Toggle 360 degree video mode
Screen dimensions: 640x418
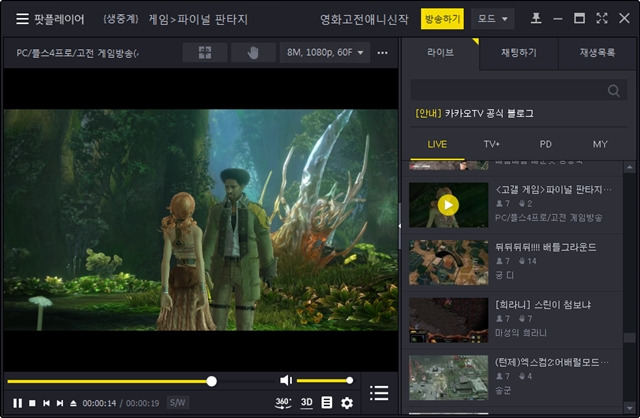(x=283, y=403)
